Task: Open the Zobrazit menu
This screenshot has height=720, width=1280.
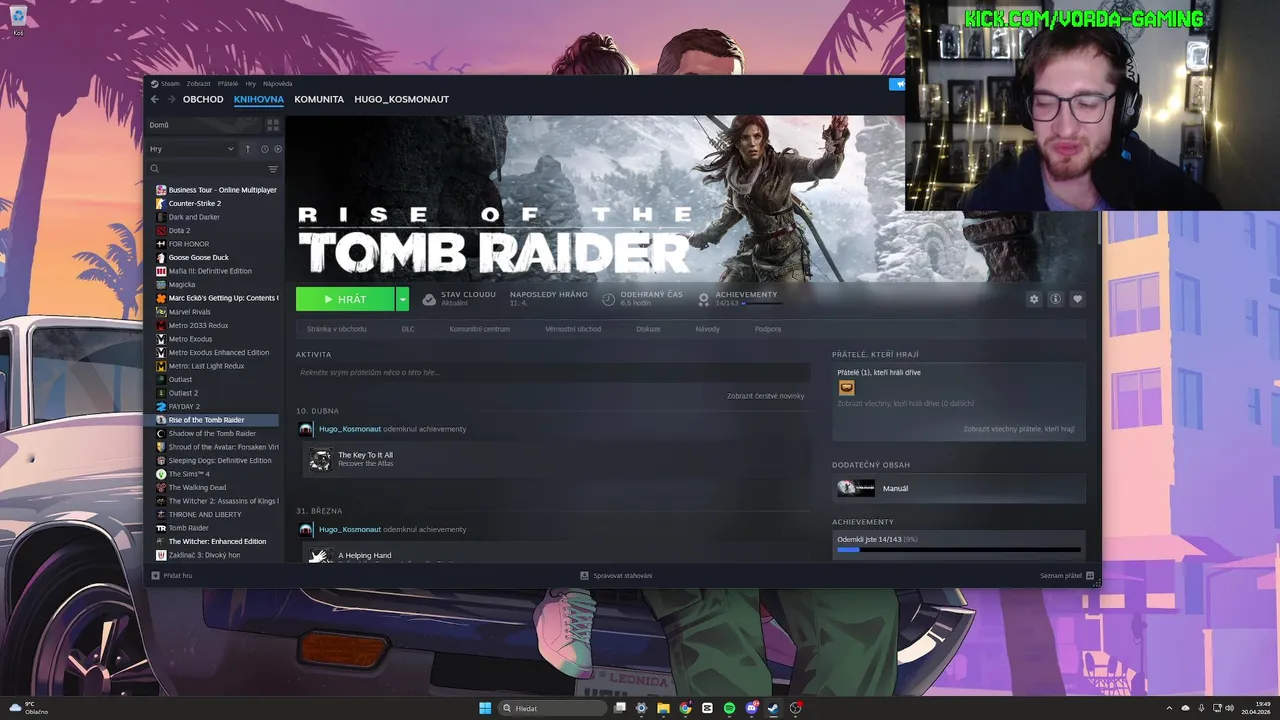Action: click(198, 84)
